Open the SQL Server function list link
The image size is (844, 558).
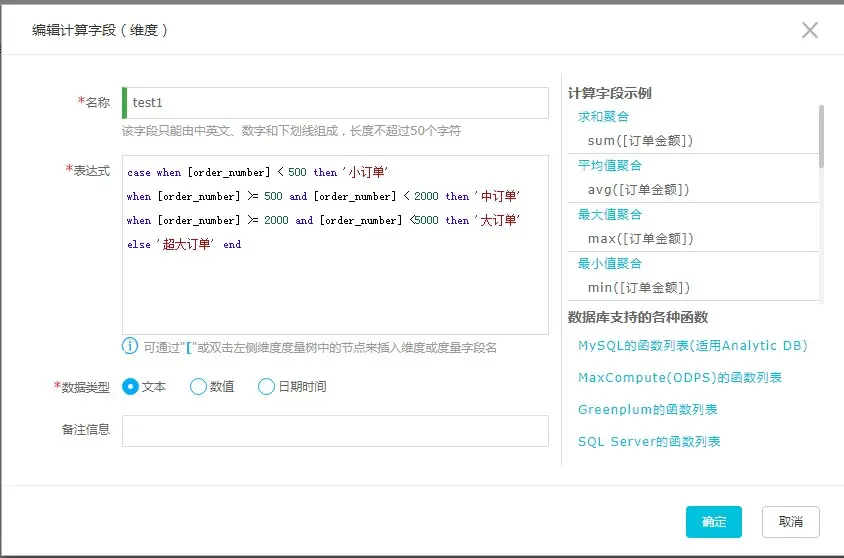coord(649,441)
